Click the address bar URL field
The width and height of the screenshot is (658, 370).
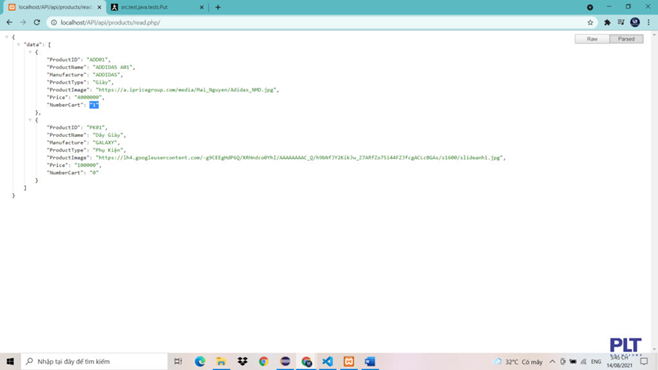click(319, 23)
